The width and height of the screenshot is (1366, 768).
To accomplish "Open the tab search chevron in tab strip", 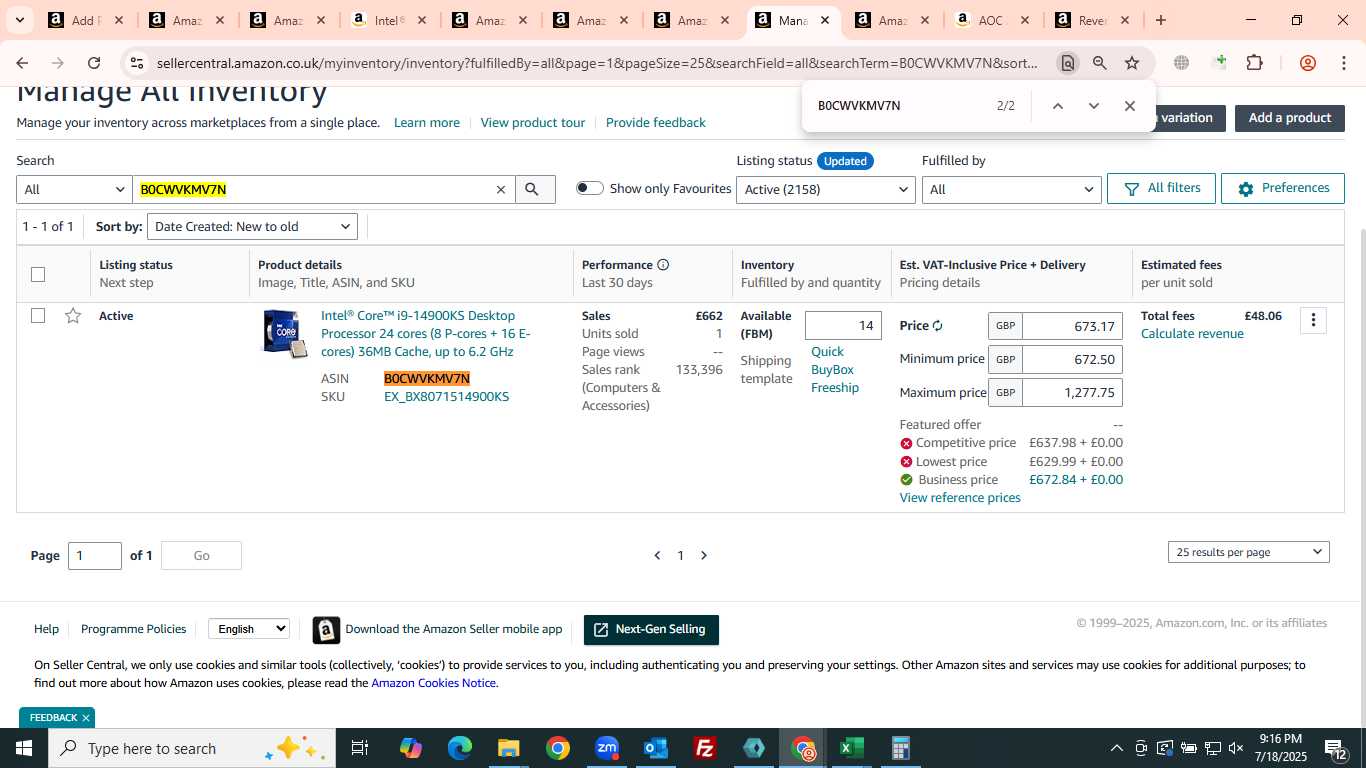I will 19,20.
